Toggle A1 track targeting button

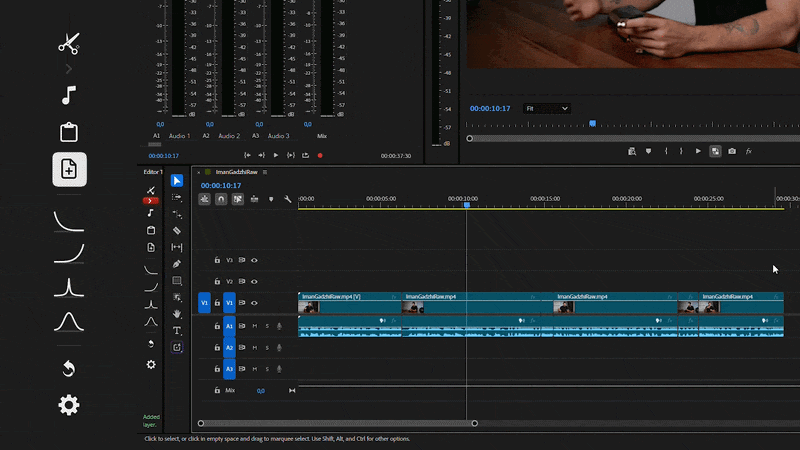[x=229, y=326]
